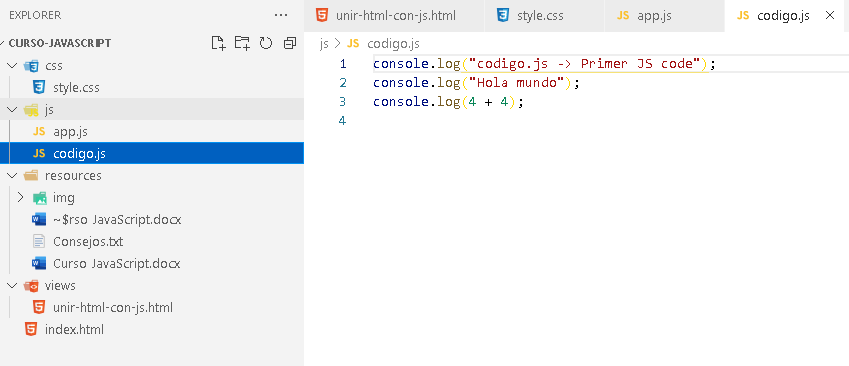
Task: Collapse the CURSO-JAVASCRIPT root section
Action: [60, 43]
